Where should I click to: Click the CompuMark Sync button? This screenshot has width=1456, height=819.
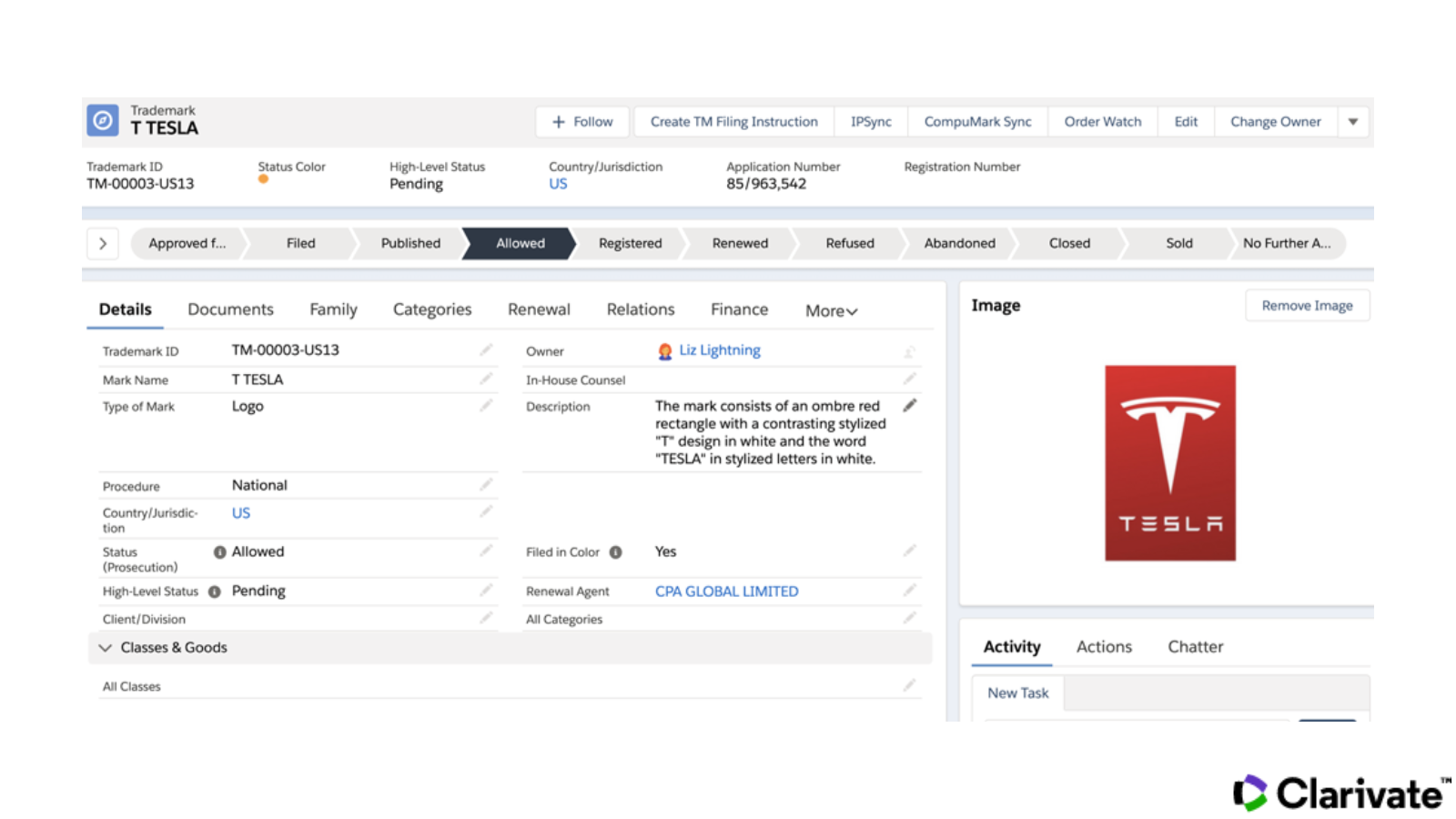pyautogui.click(x=977, y=121)
